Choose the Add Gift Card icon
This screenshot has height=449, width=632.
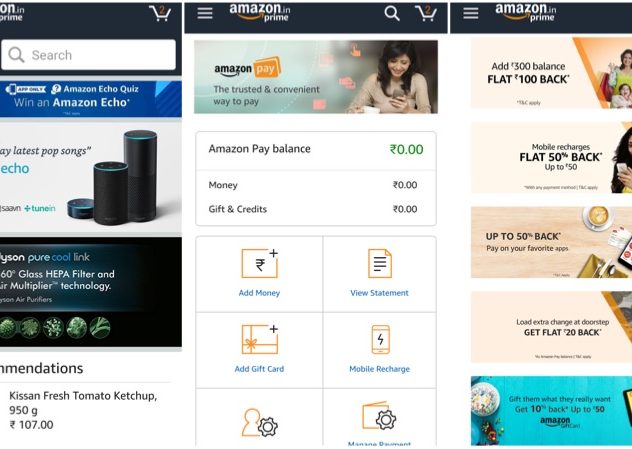(x=260, y=339)
